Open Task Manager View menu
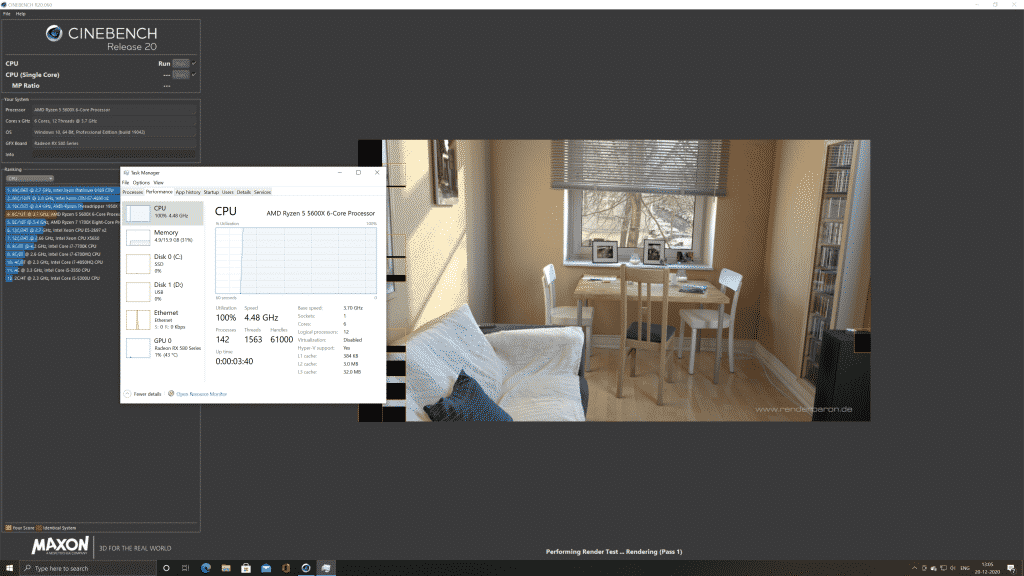1024x576 pixels. (x=158, y=183)
